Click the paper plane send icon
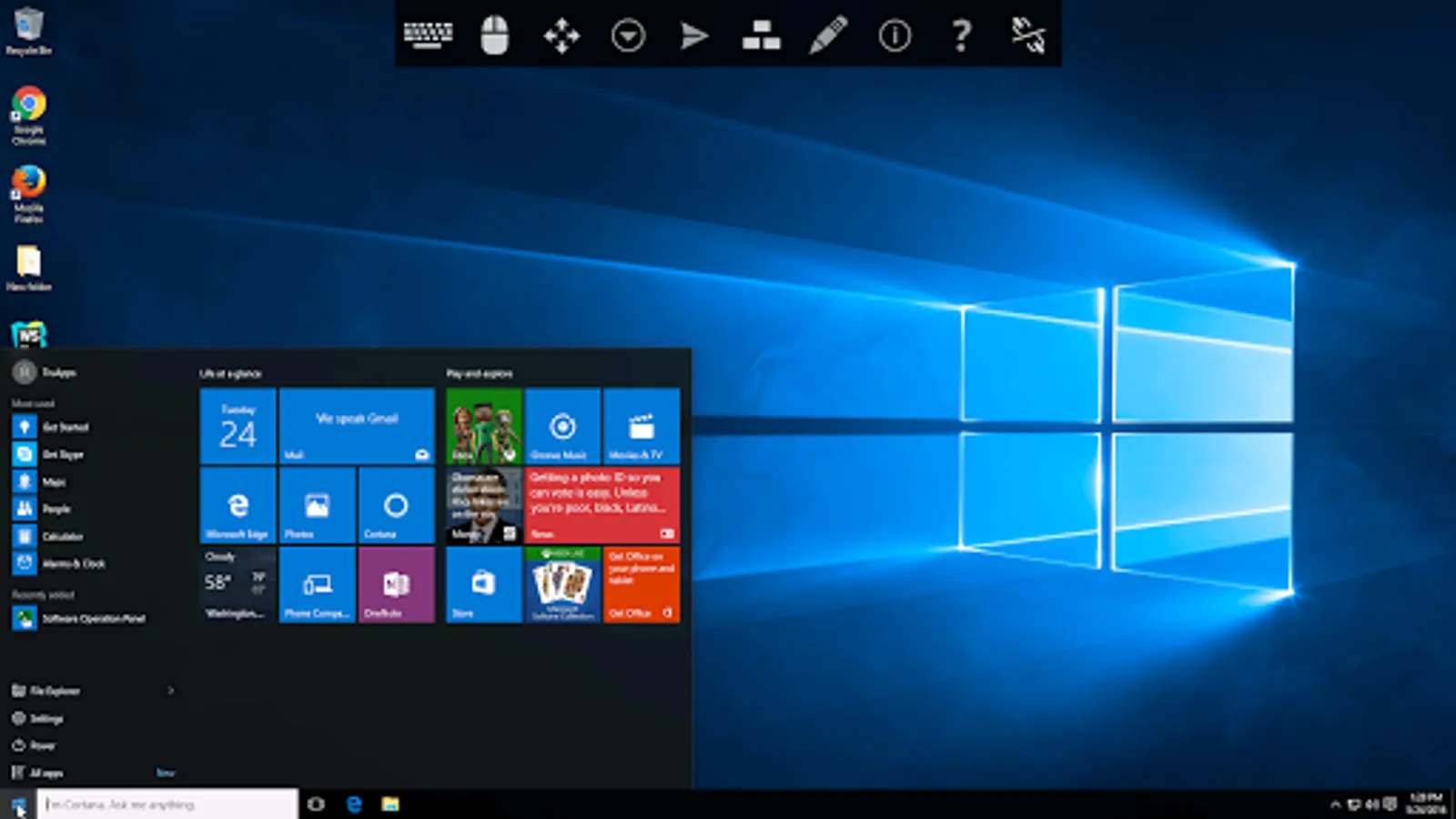 pyautogui.click(x=694, y=36)
